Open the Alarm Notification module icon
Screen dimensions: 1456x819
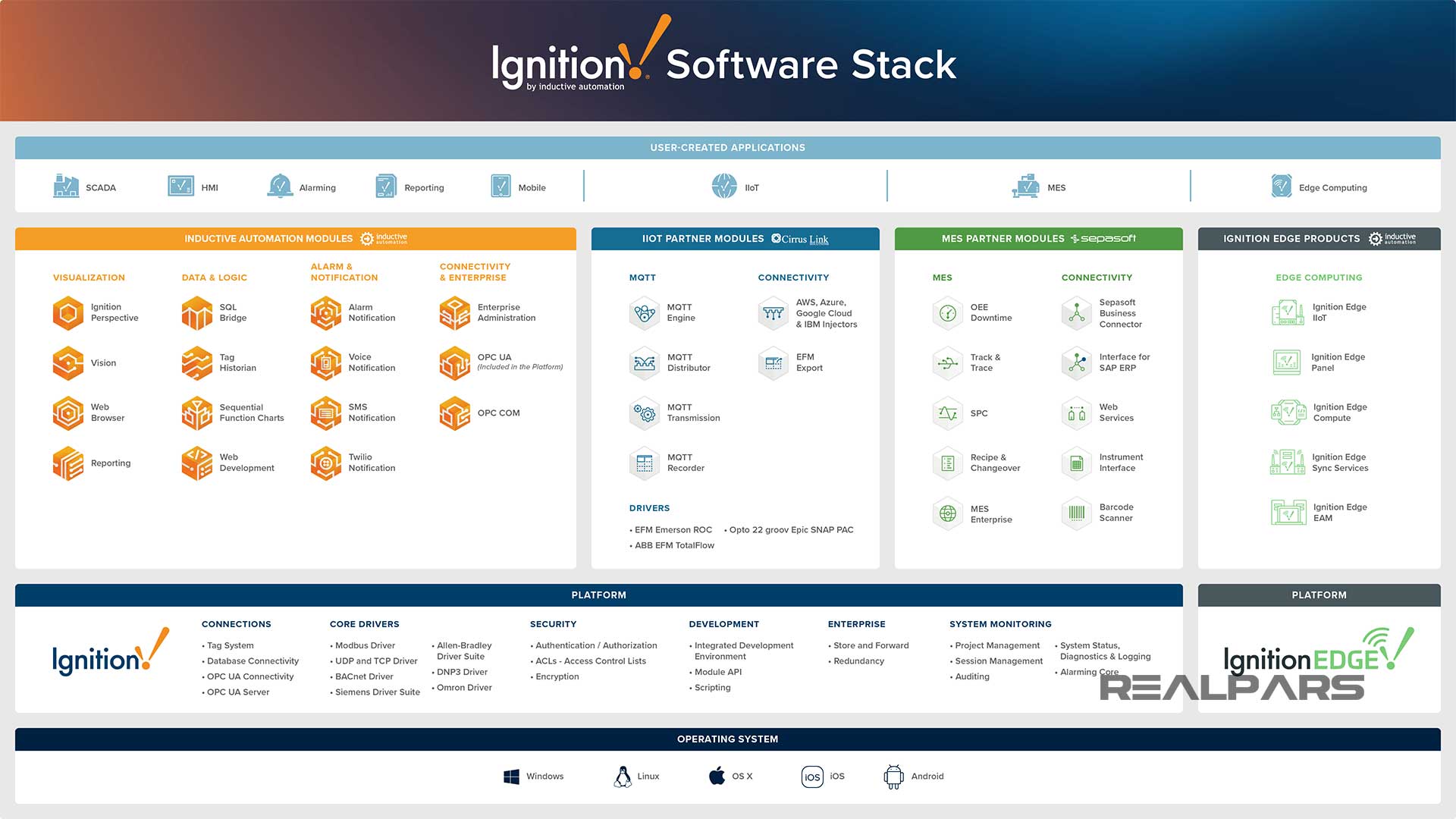tap(326, 313)
